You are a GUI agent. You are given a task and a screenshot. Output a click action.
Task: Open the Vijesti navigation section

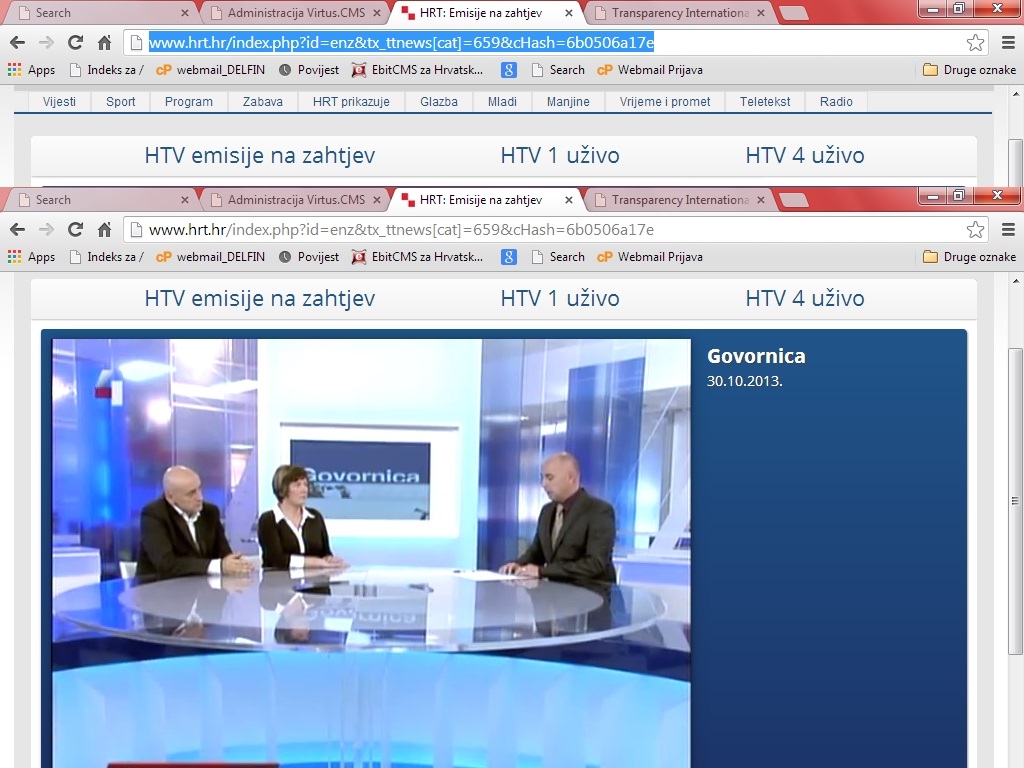[59, 101]
